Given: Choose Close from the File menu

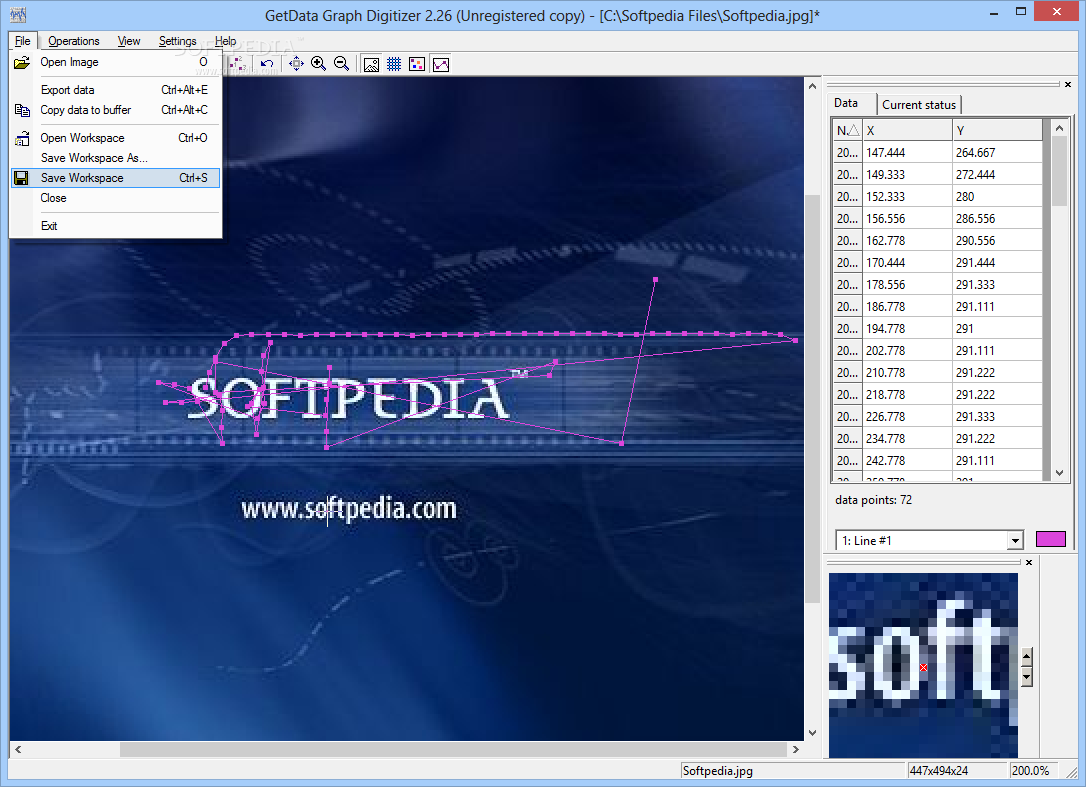Looking at the screenshot, I should click(116, 198).
